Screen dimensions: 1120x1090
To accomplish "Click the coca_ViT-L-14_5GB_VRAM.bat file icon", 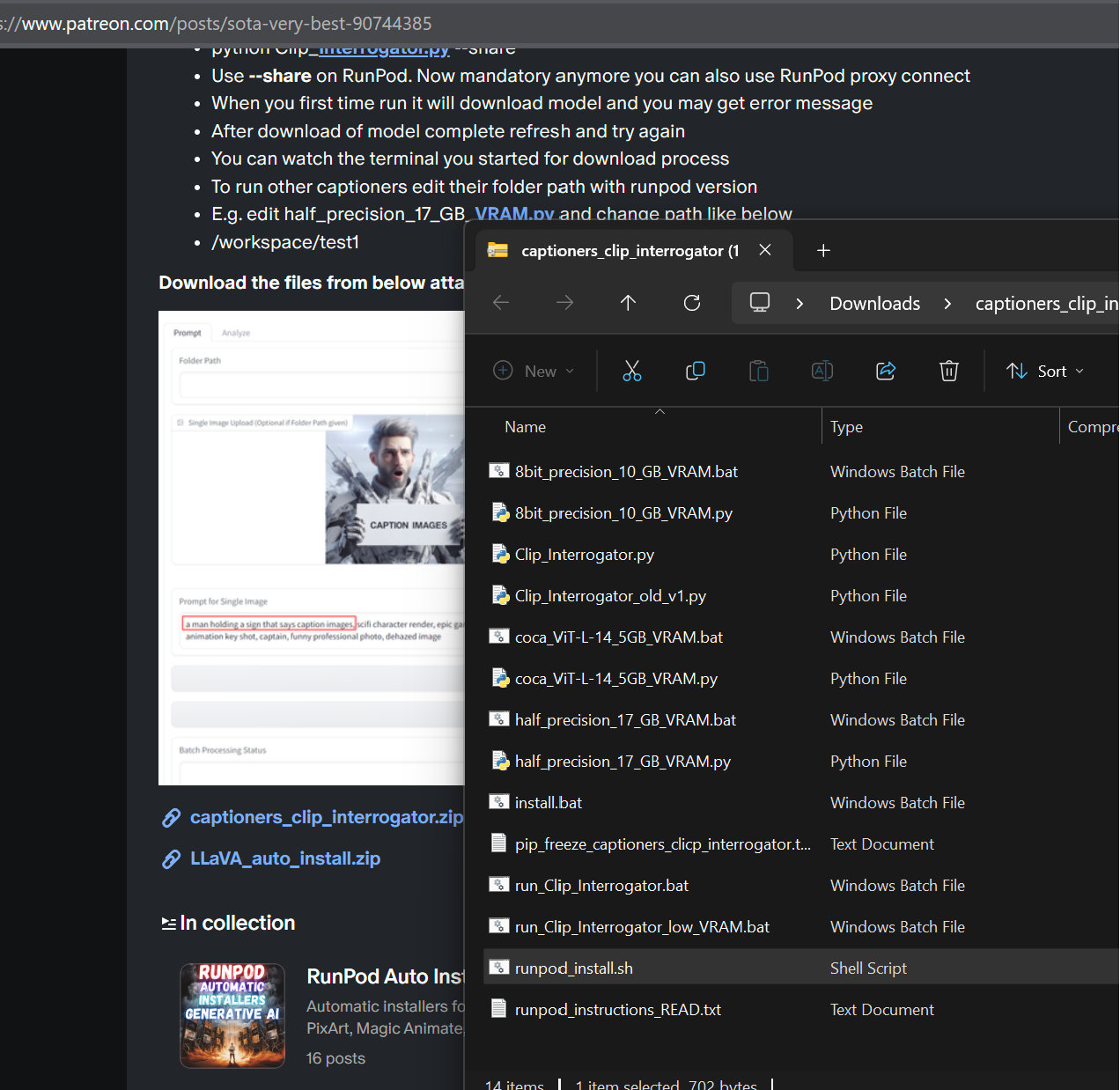I will tap(499, 637).
